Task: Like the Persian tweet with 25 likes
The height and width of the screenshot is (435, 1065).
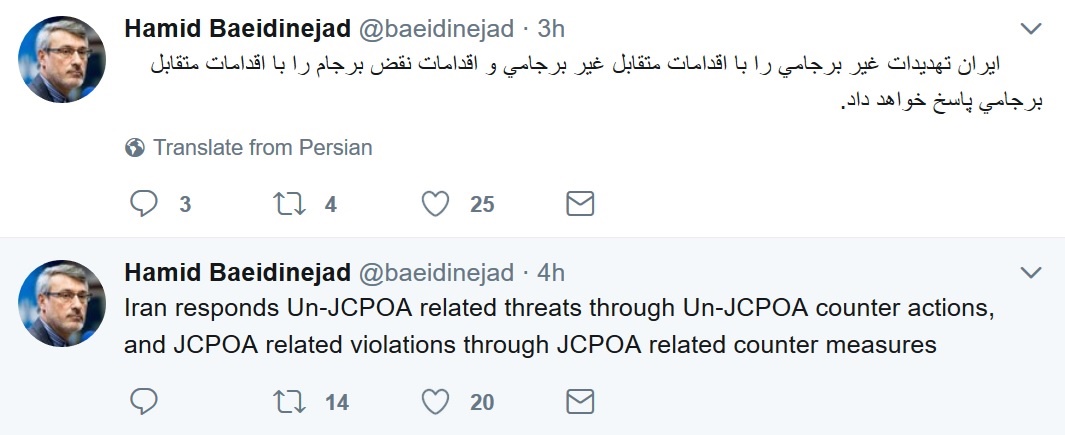Action: tap(435, 203)
